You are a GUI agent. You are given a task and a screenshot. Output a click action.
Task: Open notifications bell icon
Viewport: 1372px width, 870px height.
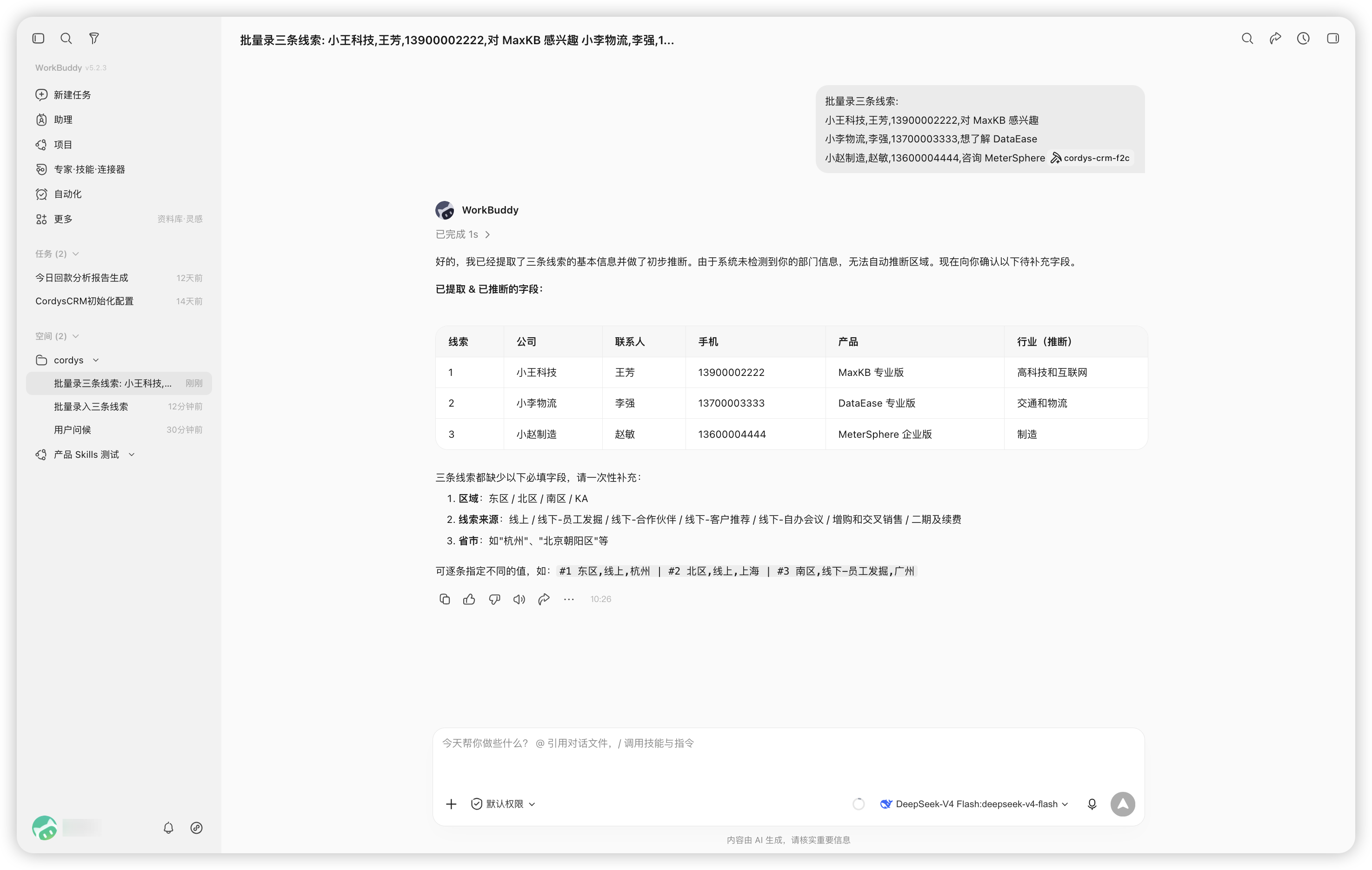point(168,828)
